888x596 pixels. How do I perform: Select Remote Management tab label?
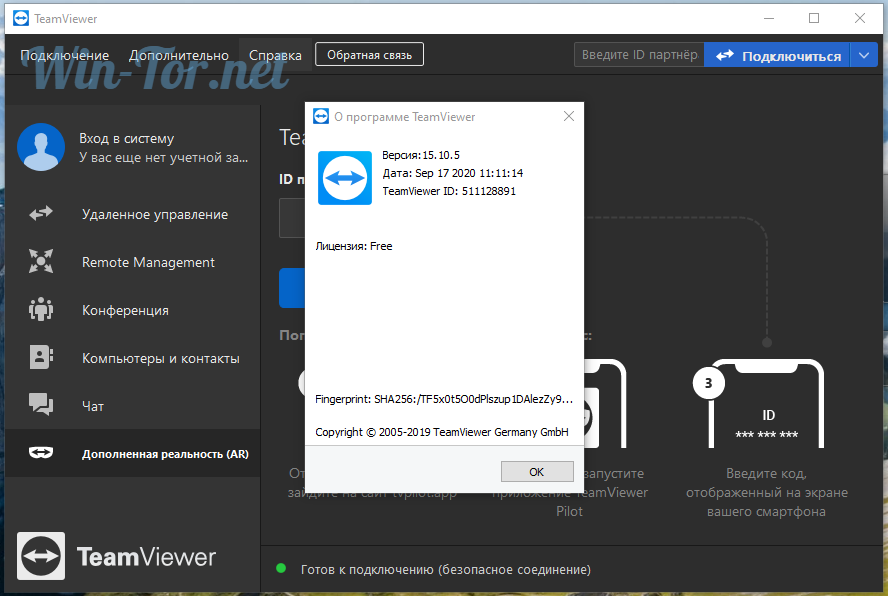[x=148, y=262]
